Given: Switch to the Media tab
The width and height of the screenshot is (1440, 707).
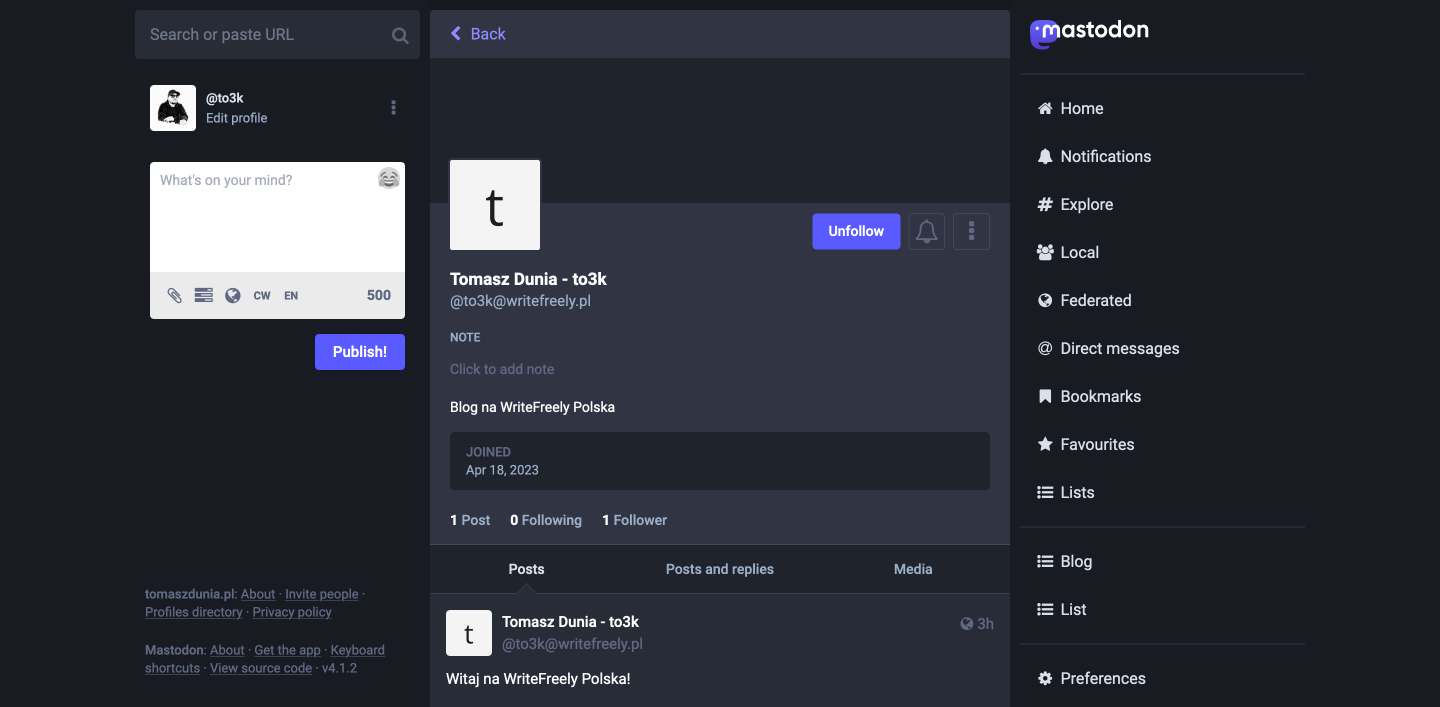Looking at the screenshot, I should coord(913,569).
